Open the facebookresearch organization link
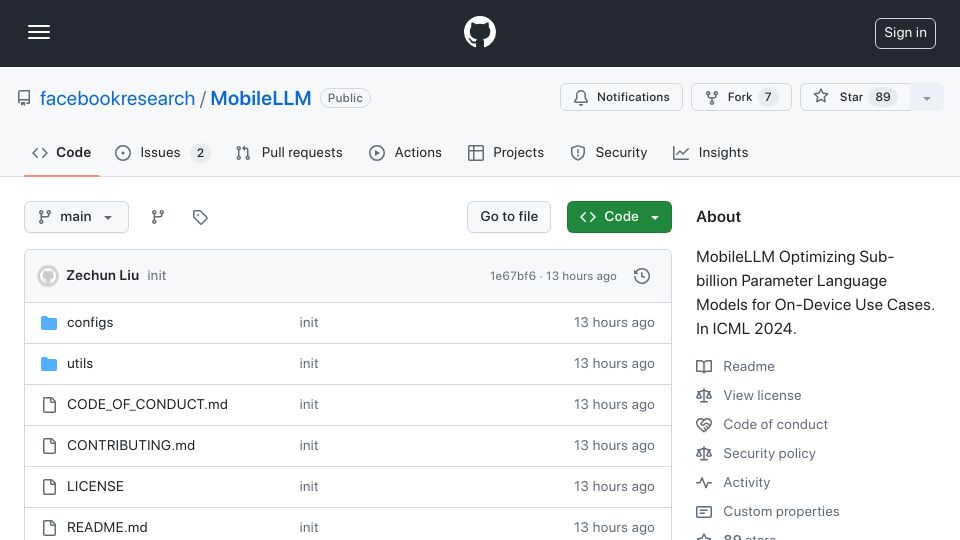This screenshot has height=540, width=960. 118,98
